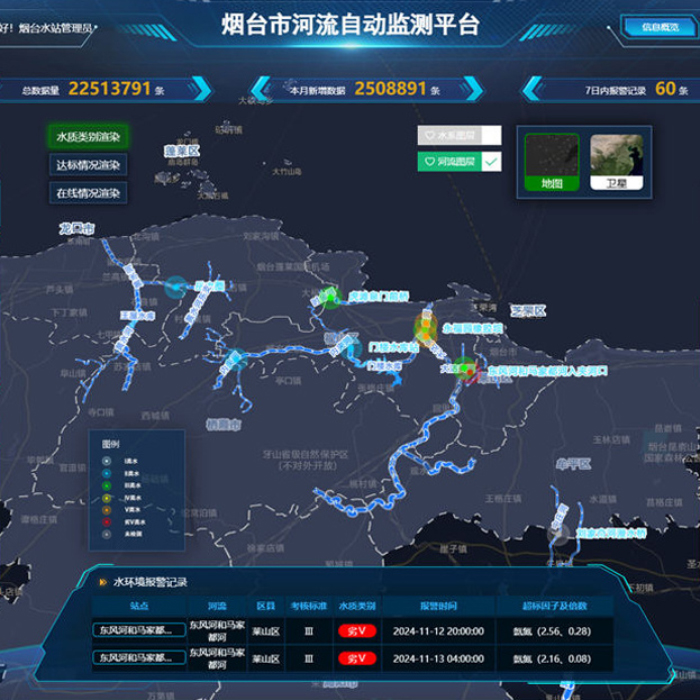This screenshot has width=700, height=700.
Task: Click the 未检测 grey legend swatch
Action: point(106,534)
